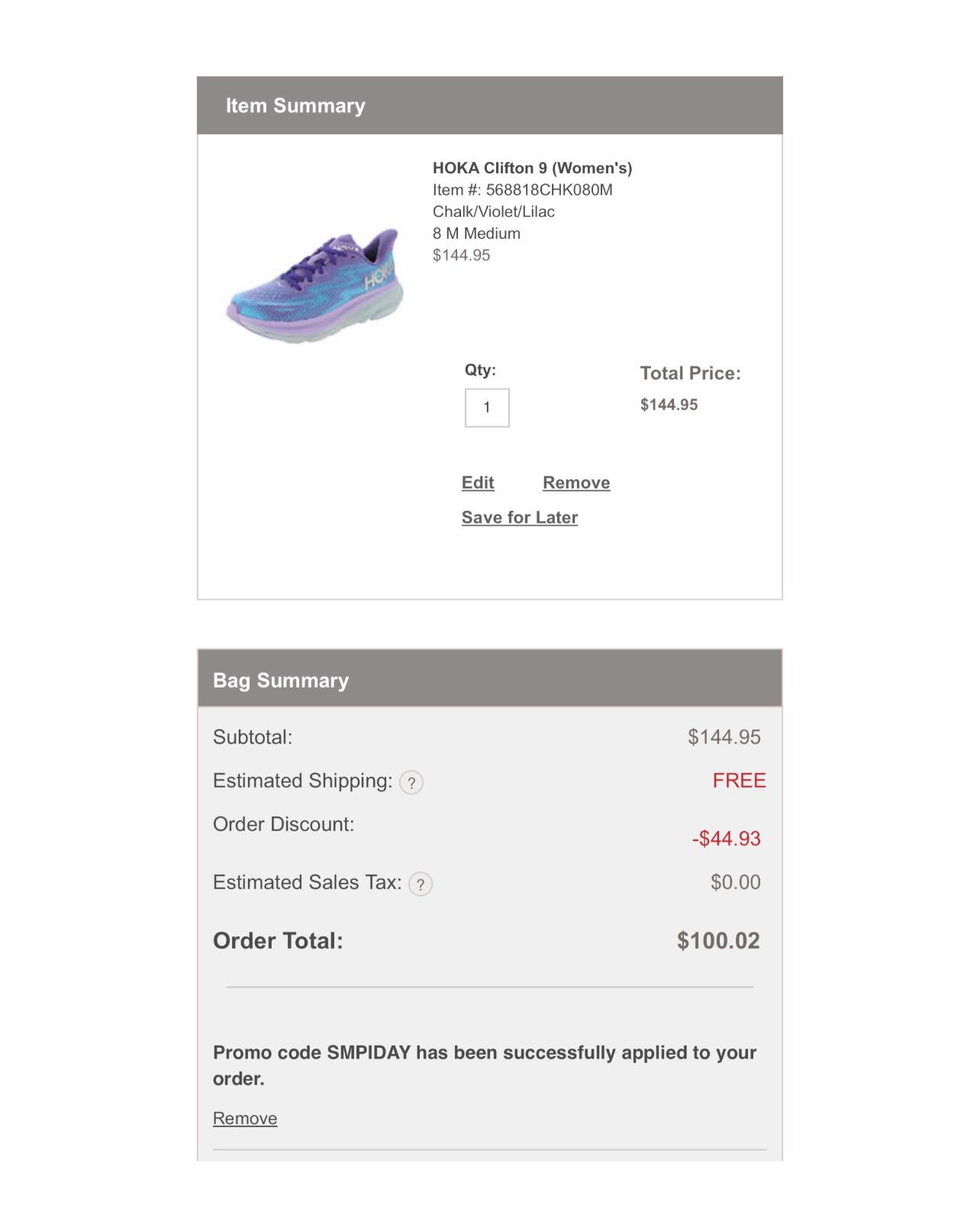980x1218 pixels.
Task: Click the Subtotal amount $144.95
Action: pyautogui.click(x=724, y=737)
